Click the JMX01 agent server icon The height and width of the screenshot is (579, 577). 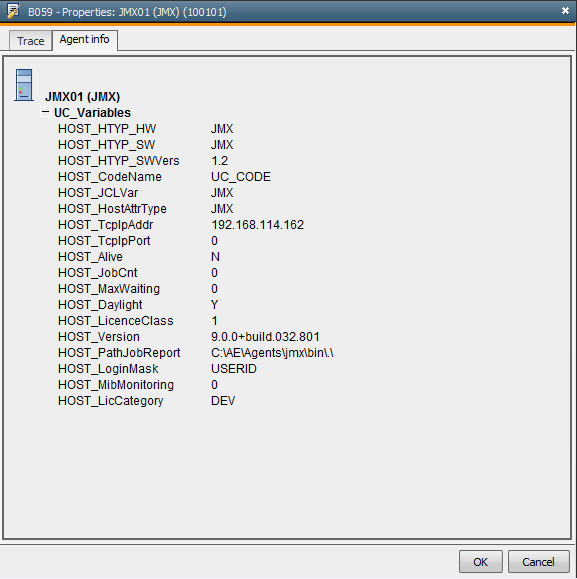pos(24,85)
